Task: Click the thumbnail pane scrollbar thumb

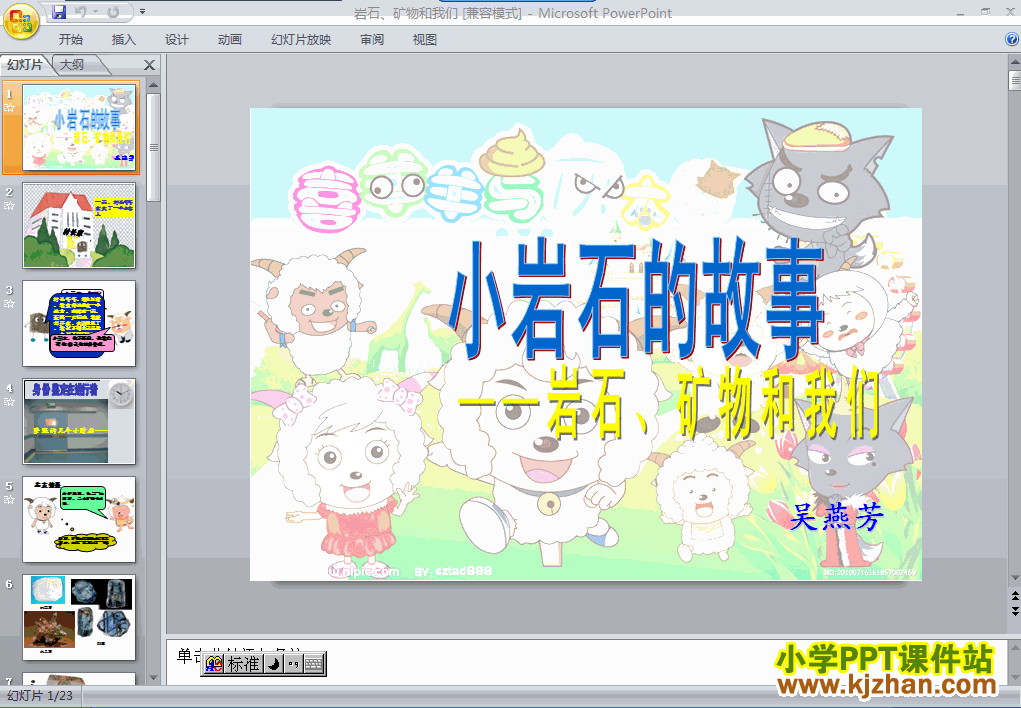Action: [154, 147]
